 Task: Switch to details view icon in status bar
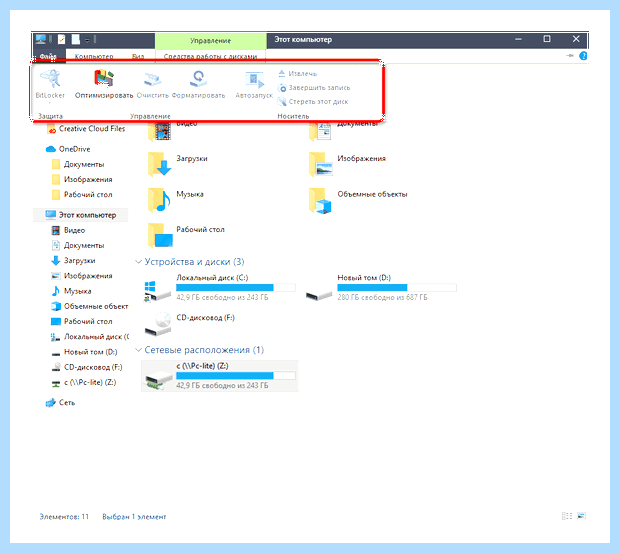tap(567, 516)
